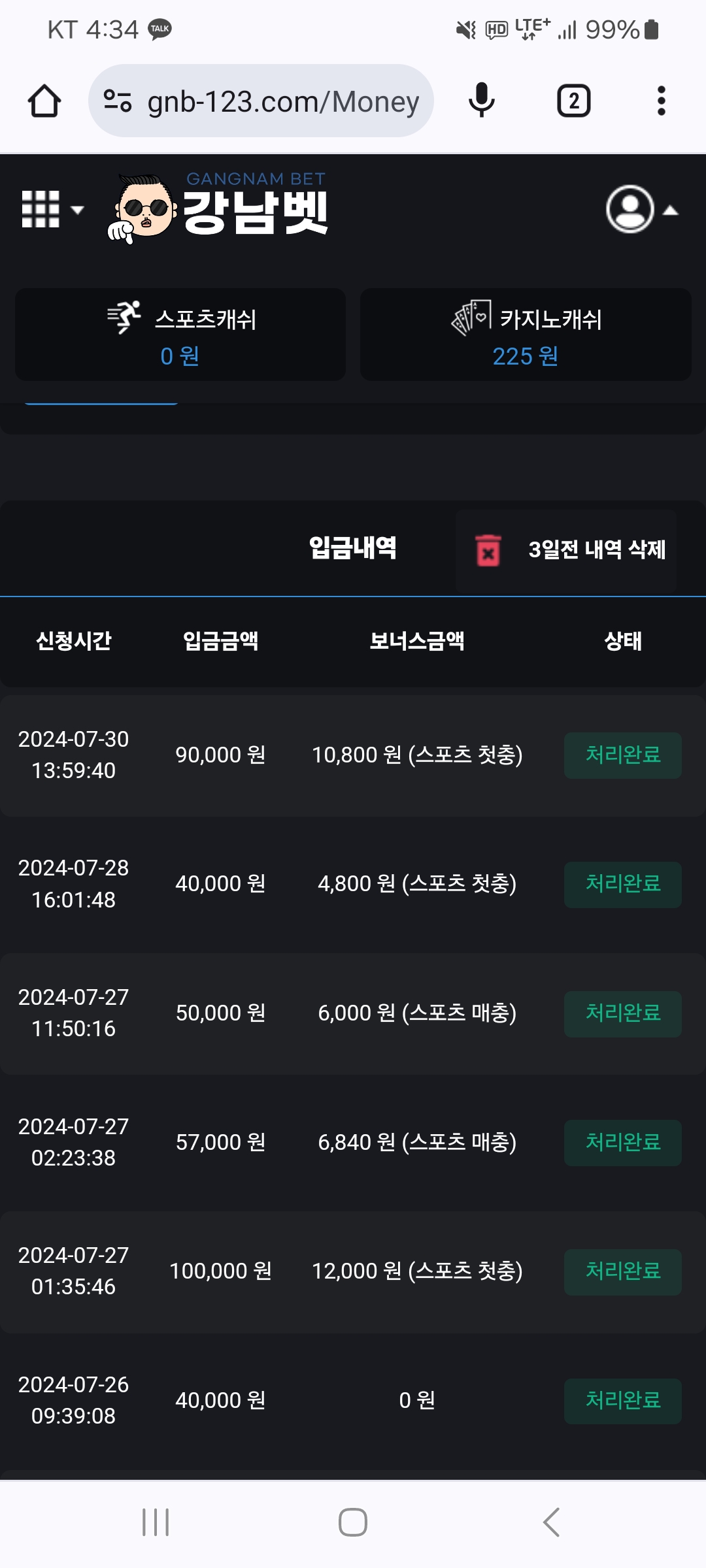Viewport: 706px width, 1568px height.
Task: Expand the grid menu dropdown arrow
Action: (78, 210)
